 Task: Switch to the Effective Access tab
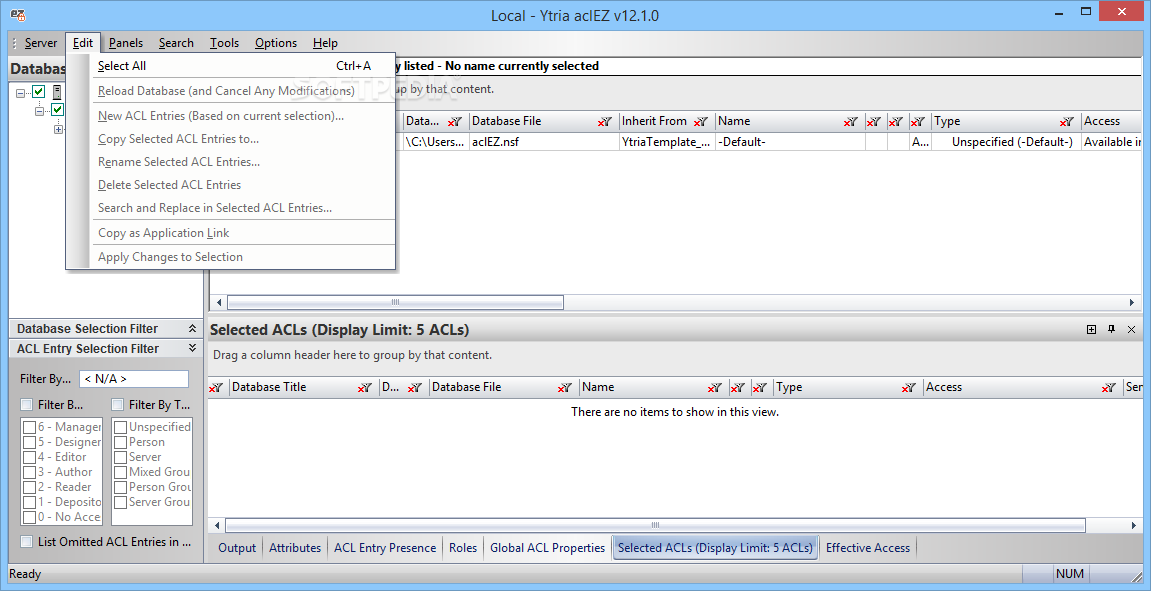[x=868, y=548]
